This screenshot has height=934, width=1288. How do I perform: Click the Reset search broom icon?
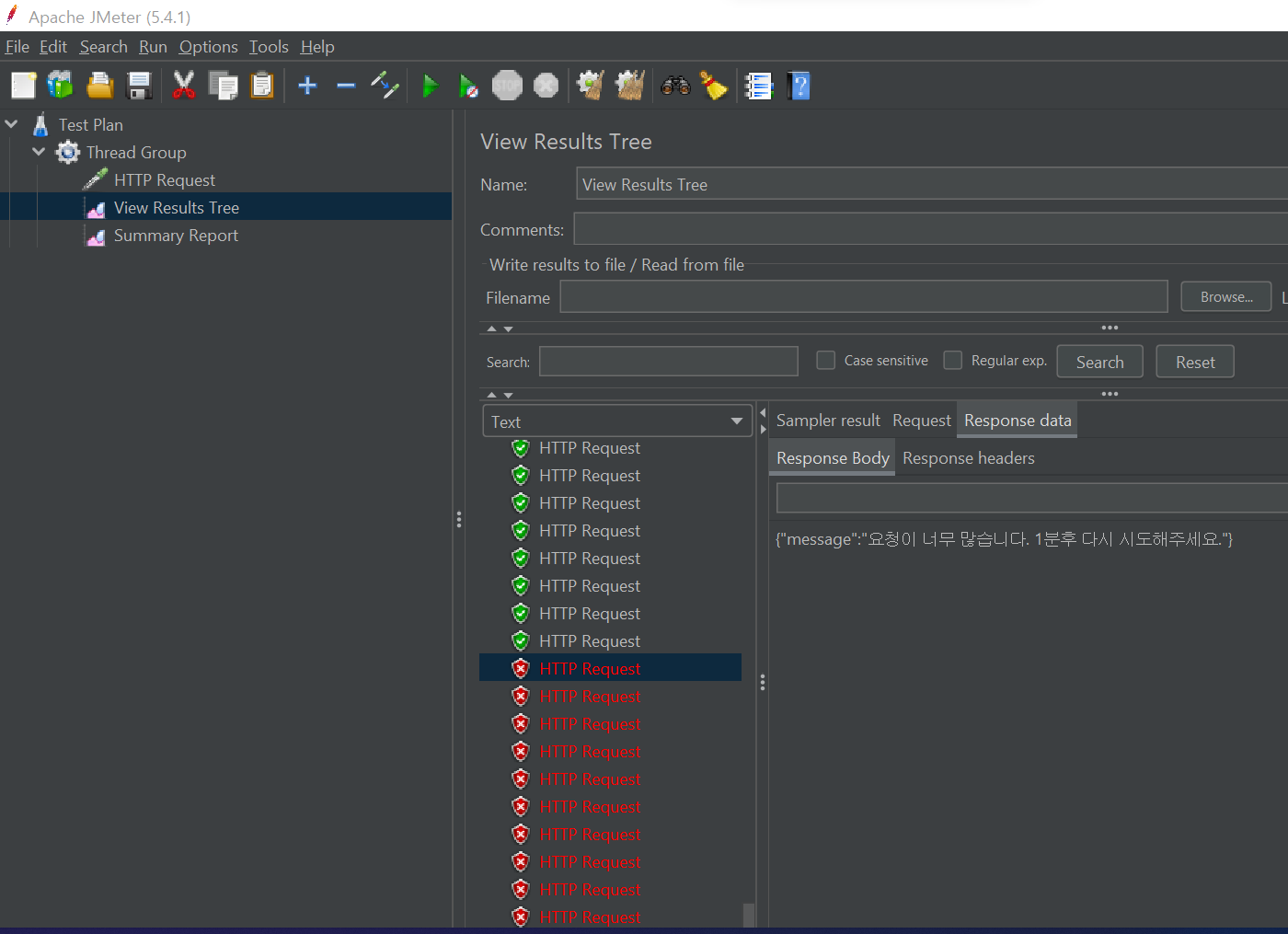tap(714, 86)
